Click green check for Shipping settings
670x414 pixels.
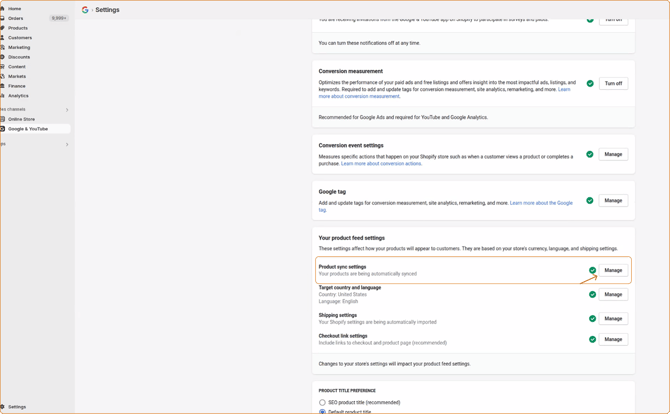tap(592, 319)
